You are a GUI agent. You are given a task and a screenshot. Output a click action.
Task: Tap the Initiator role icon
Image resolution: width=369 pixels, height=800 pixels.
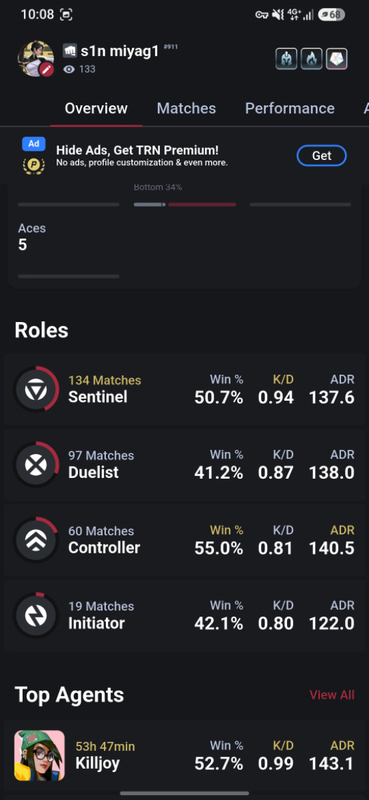[x=36, y=615]
